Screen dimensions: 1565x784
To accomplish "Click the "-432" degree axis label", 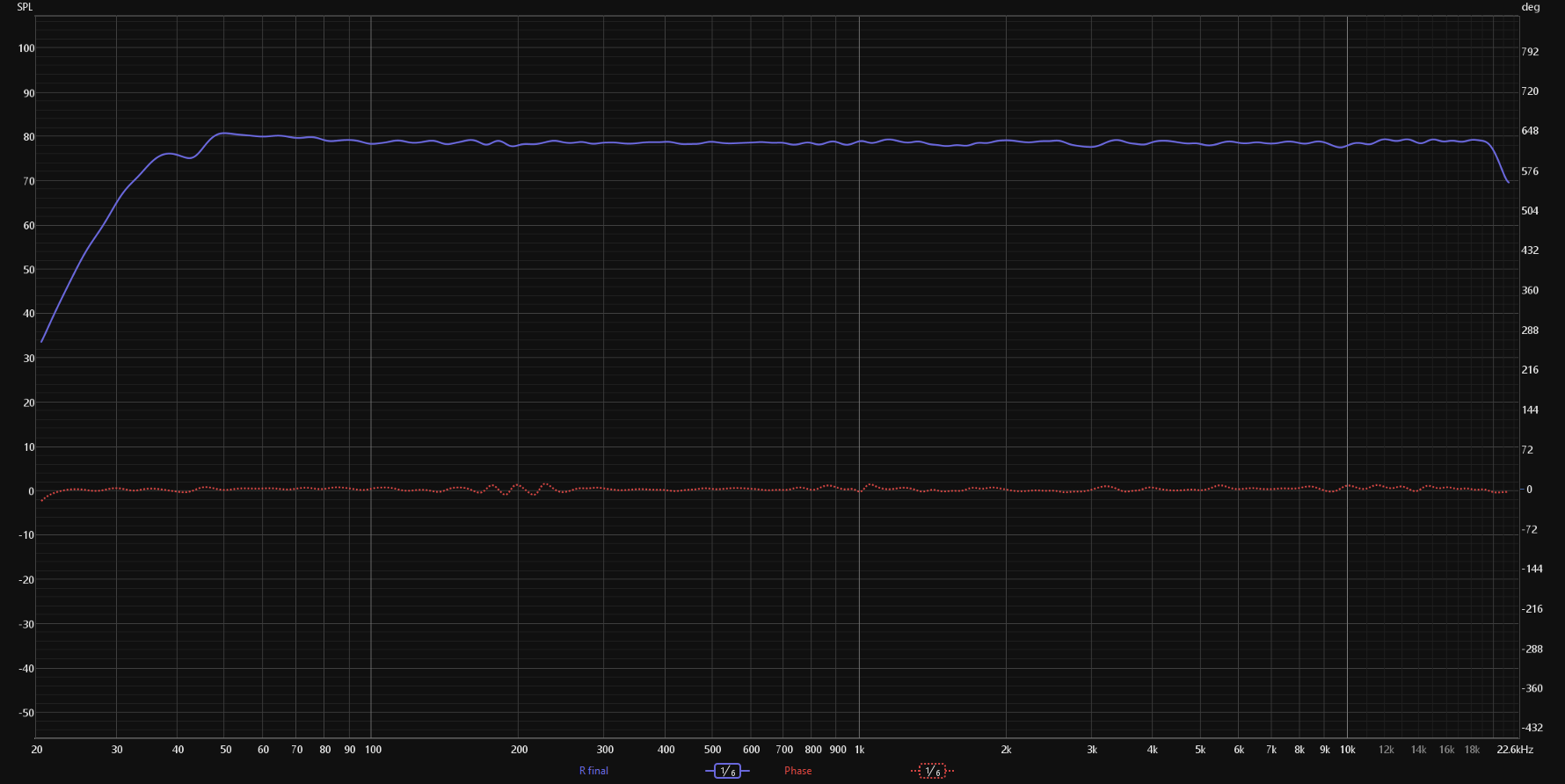I will pyautogui.click(x=1532, y=728).
